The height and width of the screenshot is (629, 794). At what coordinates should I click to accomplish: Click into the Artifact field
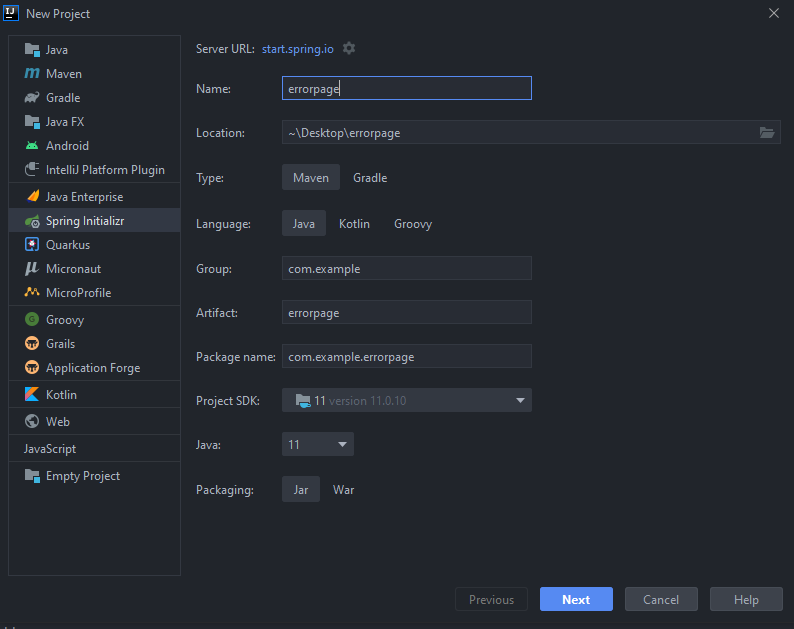407,312
